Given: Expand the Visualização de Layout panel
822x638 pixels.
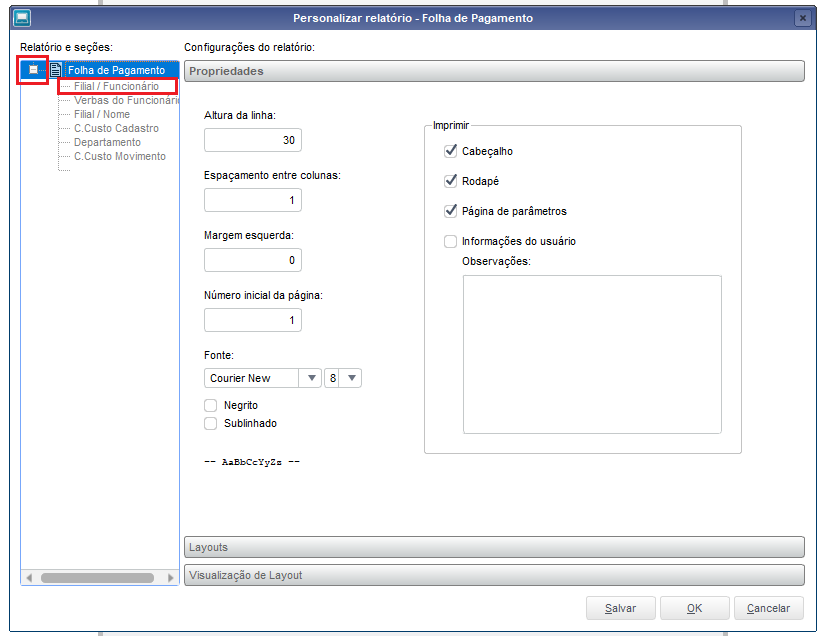Looking at the screenshot, I should point(494,576).
